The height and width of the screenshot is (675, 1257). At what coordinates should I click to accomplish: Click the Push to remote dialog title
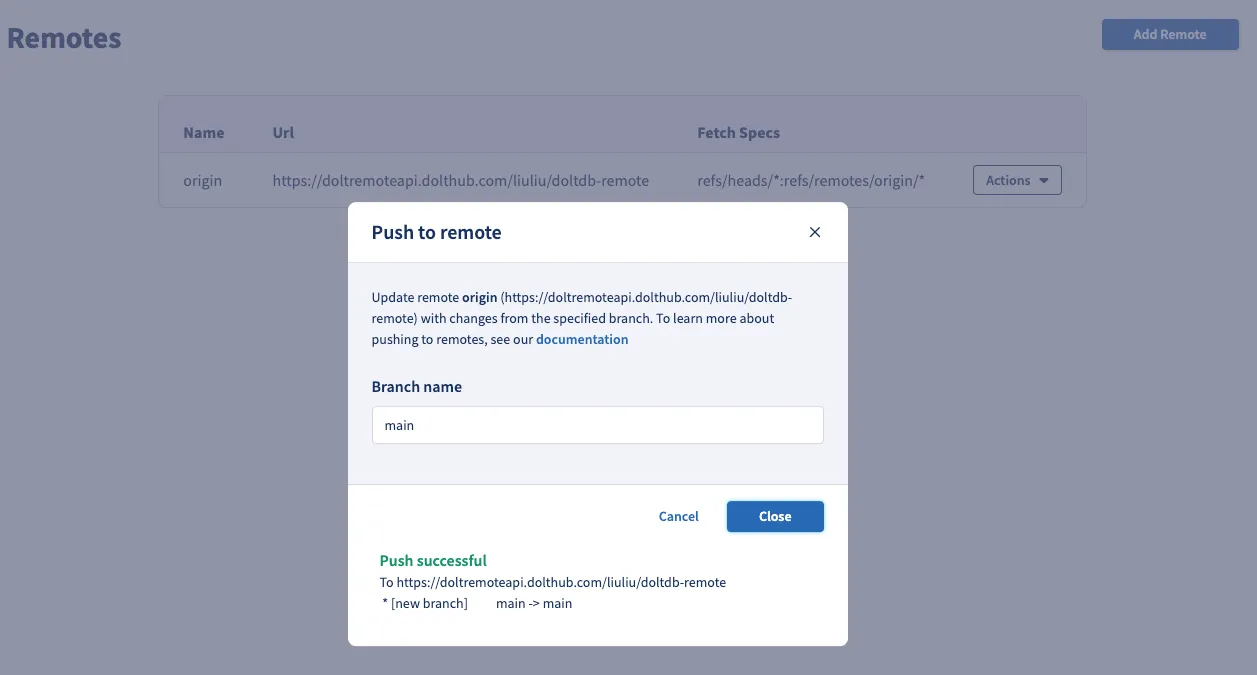[436, 231]
